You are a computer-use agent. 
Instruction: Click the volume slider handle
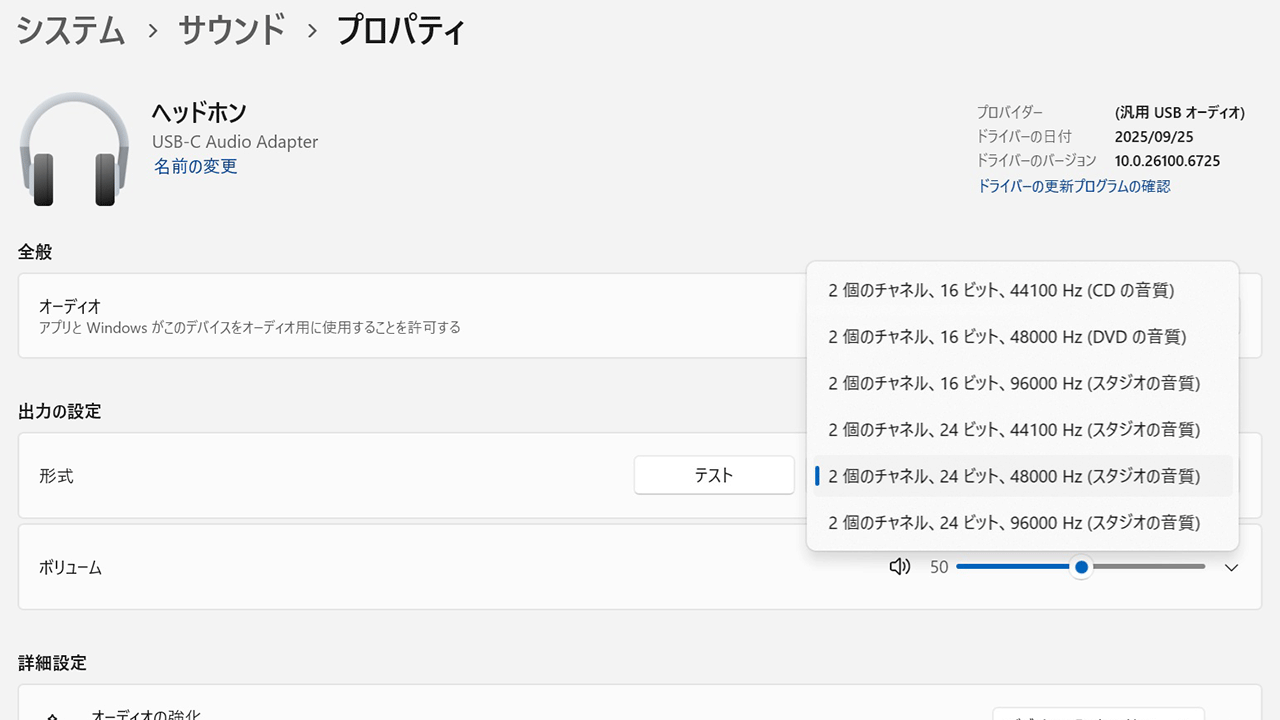tap(1081, 567)
